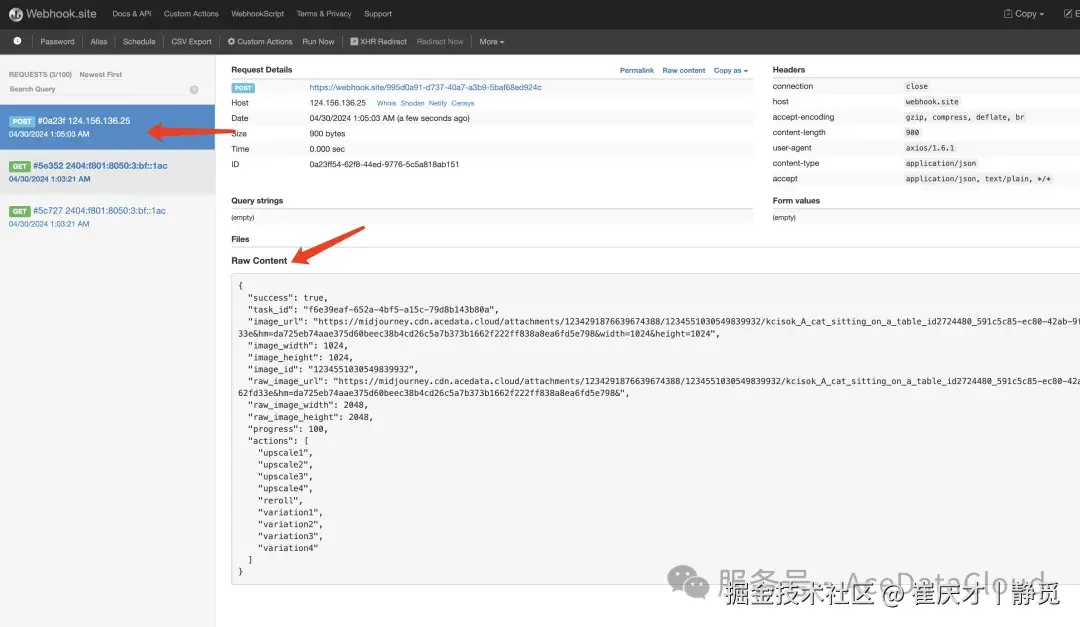Click the Search Query input field
The image size is (1080, 627).
click(x=96, y=90)
